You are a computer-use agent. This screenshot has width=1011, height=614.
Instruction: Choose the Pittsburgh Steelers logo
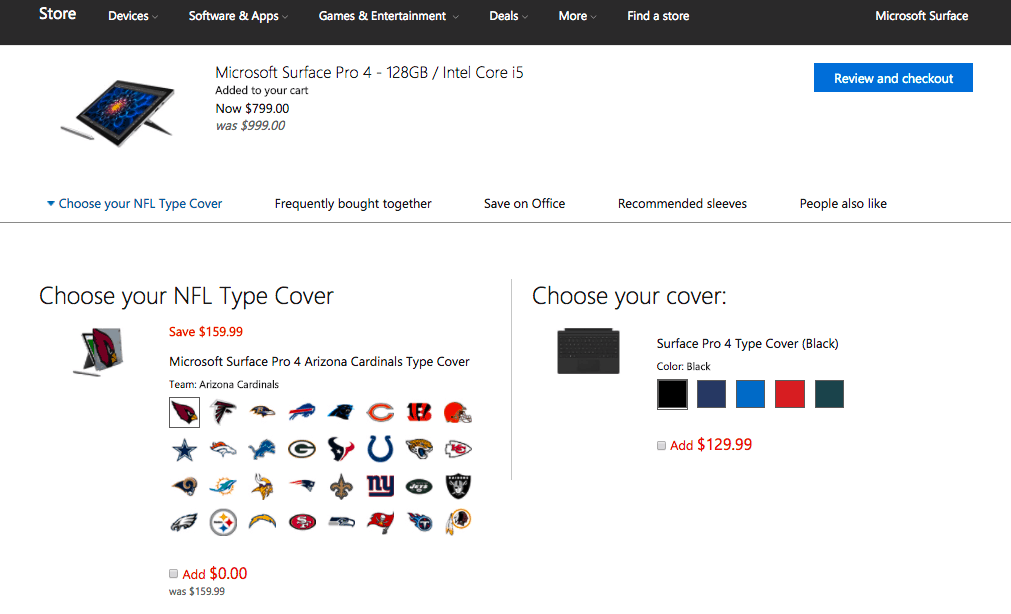click(x=223, y=521)
